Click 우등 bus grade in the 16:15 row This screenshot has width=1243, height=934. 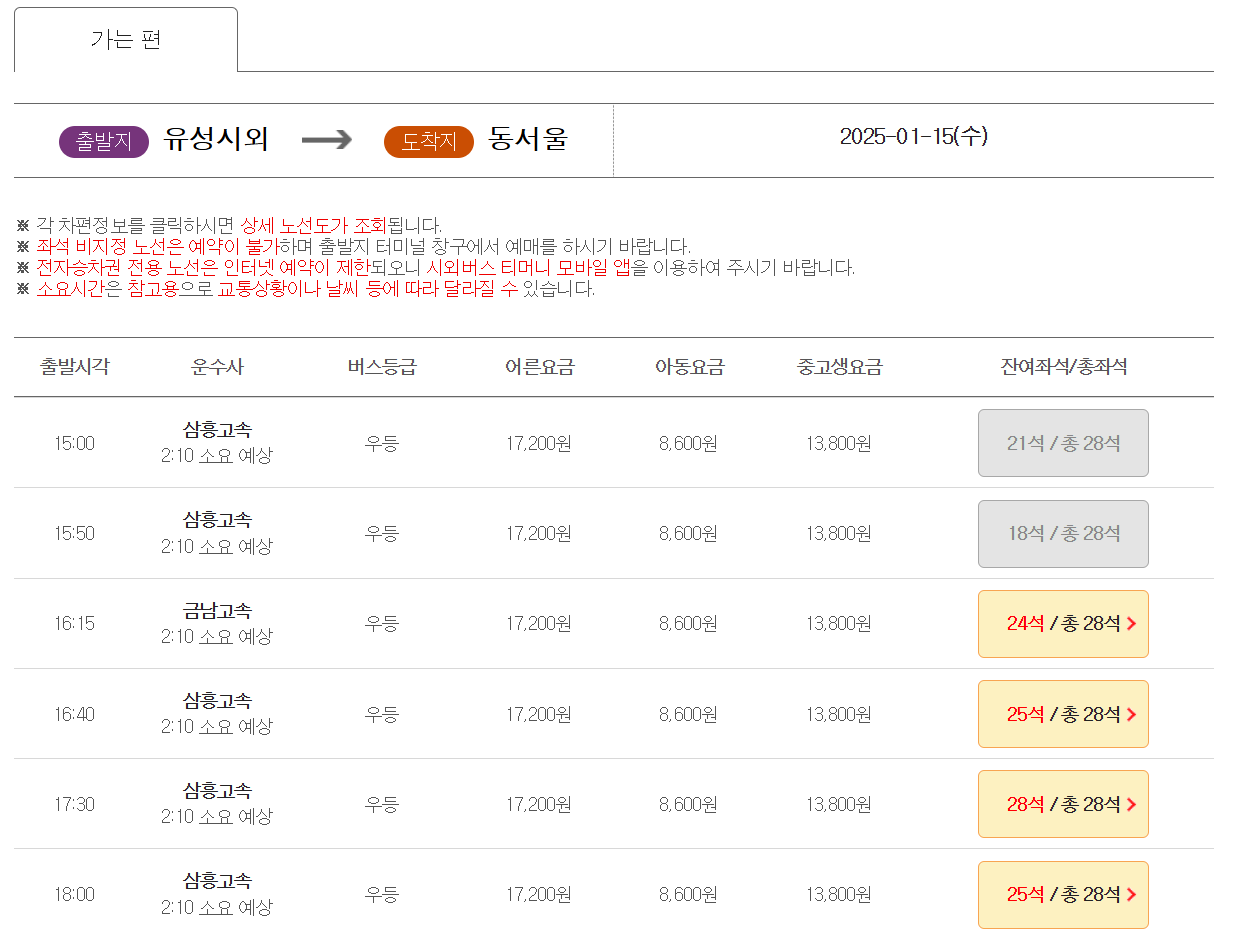coord(382,624)
